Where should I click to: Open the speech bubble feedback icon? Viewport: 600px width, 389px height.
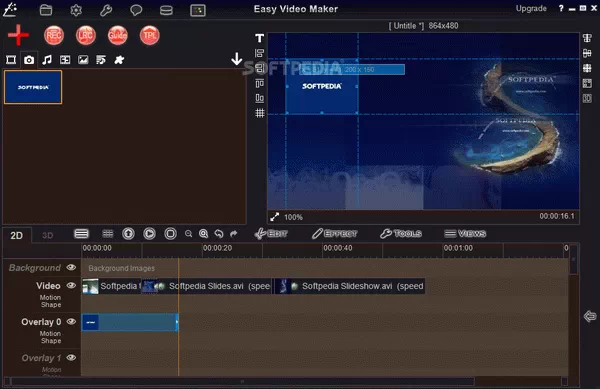coord(136,10)
